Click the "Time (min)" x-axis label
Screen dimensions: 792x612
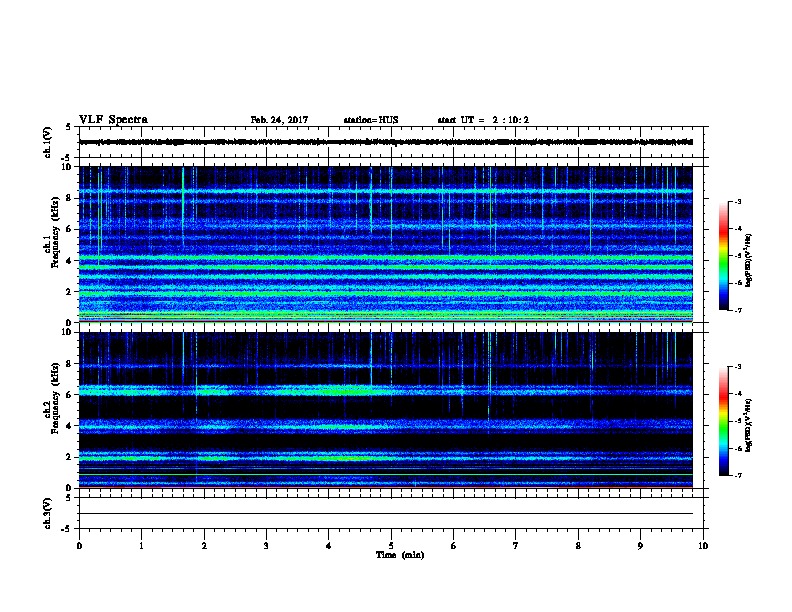(400, 555)
